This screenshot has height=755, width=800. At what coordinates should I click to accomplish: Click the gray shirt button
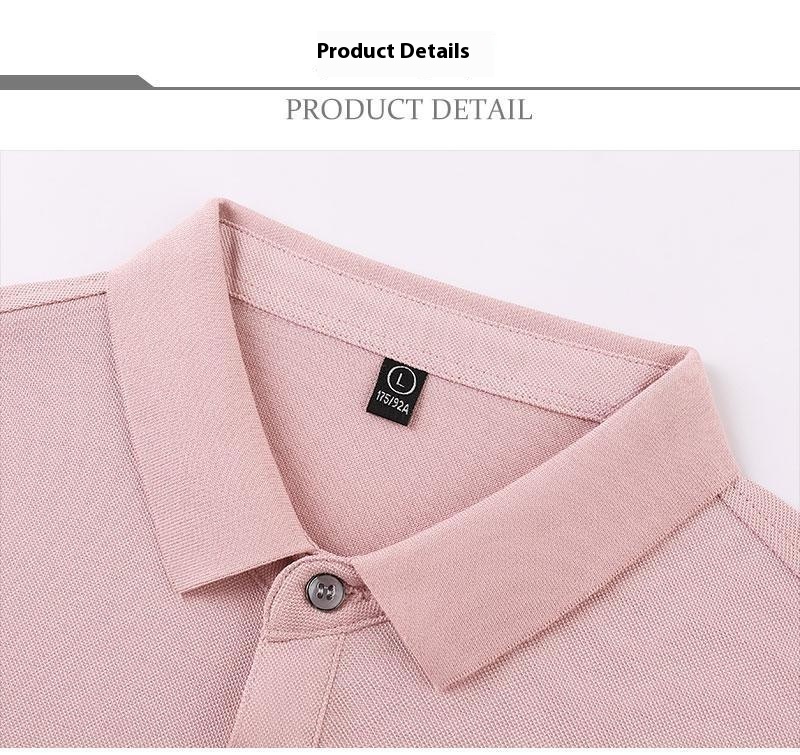pyautogui.click(x=323, y=591)
